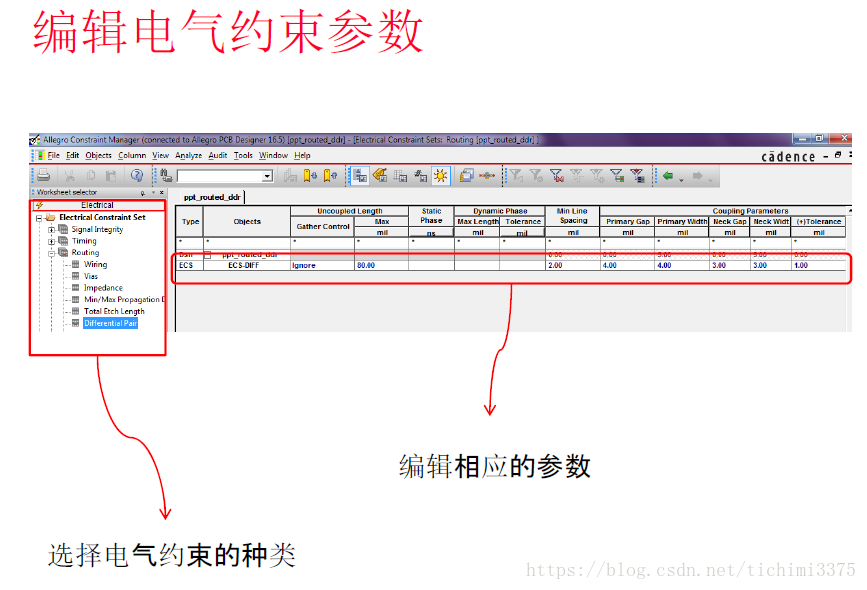
Task: Select Differential Pair worksheet
Action: point(111,323)
